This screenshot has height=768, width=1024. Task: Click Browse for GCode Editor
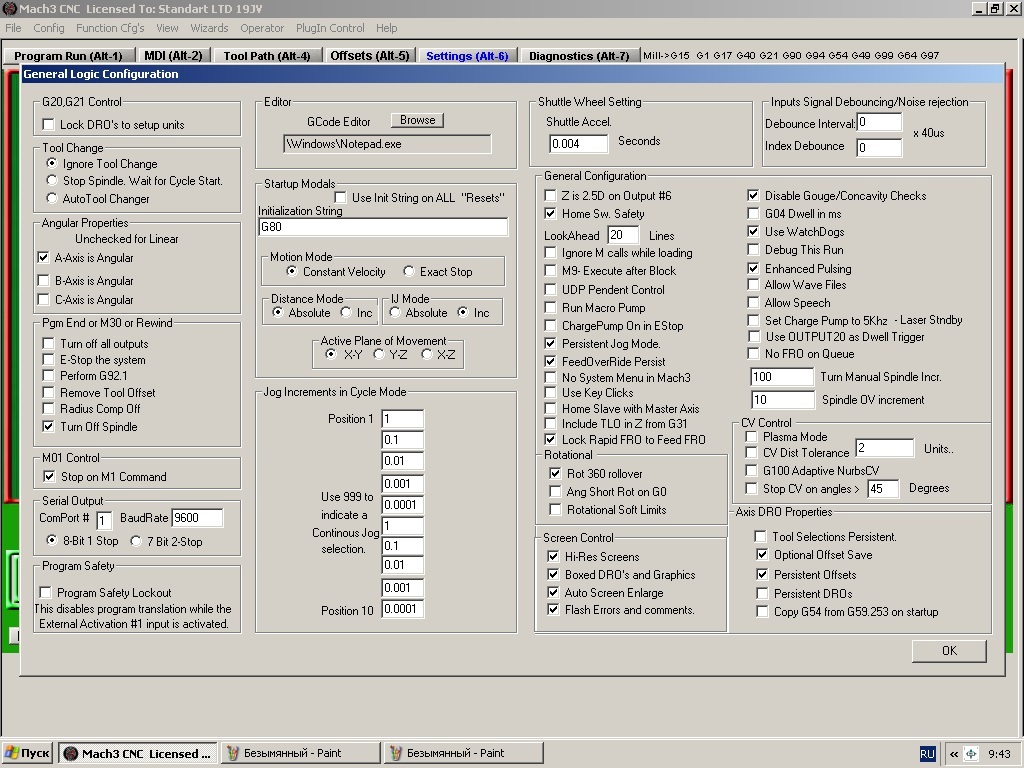[x=417, y=120]
